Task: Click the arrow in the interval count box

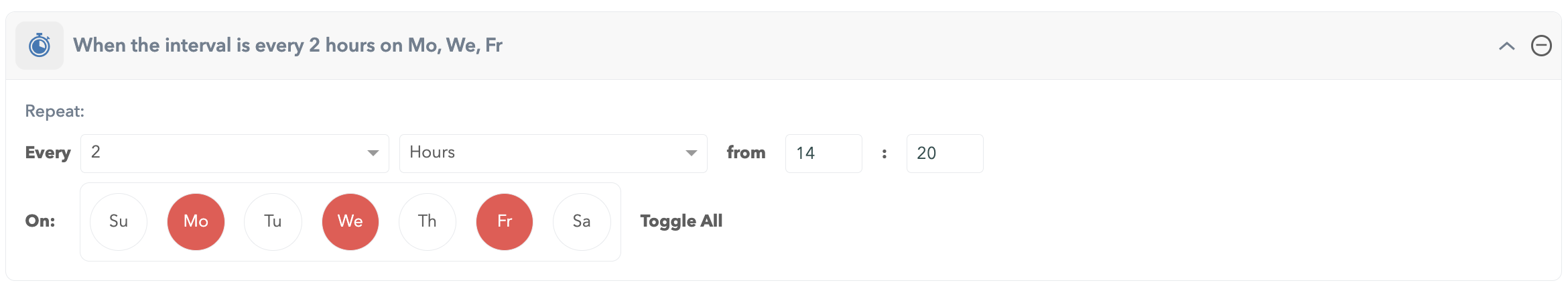Action: coord(373,154)
